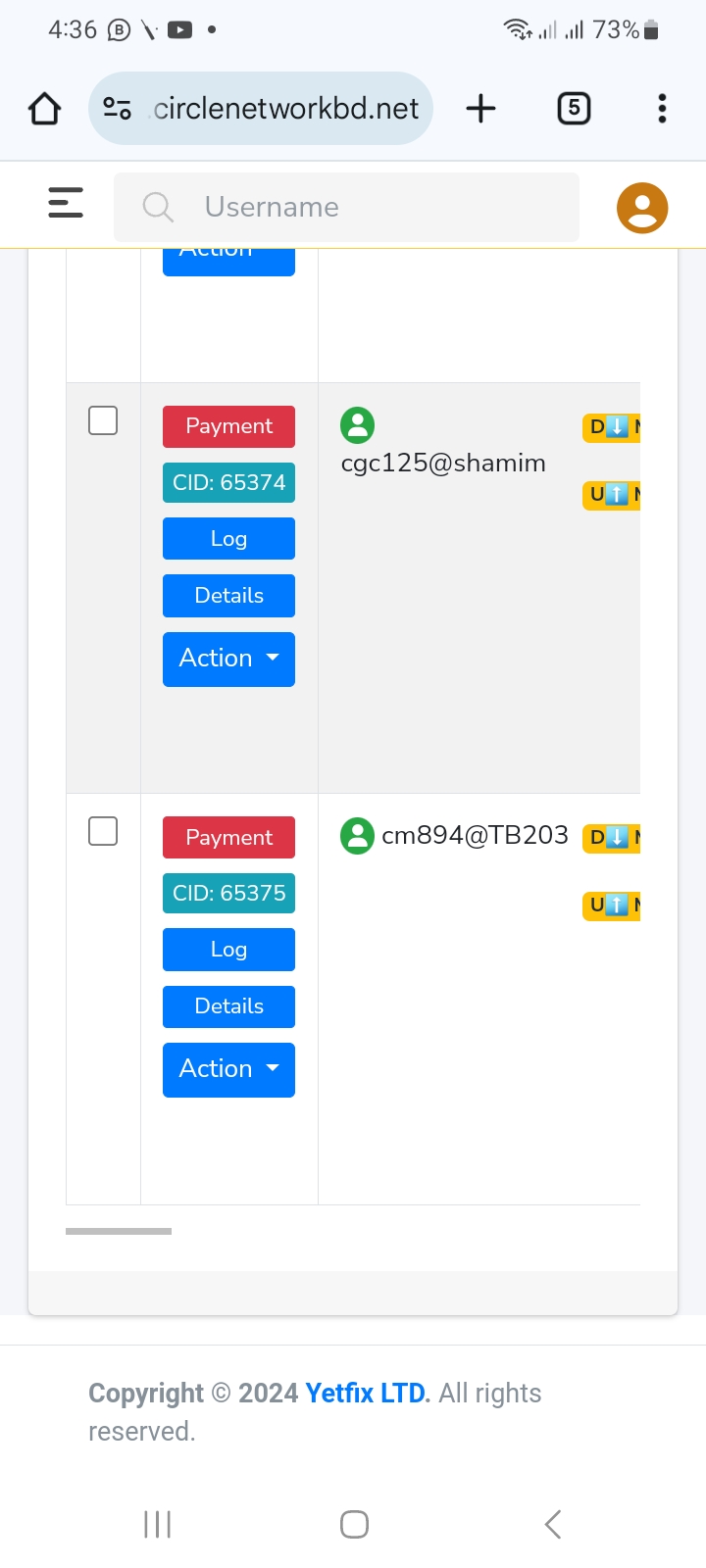Tap the site settings icon in address bar

(118, 109)
